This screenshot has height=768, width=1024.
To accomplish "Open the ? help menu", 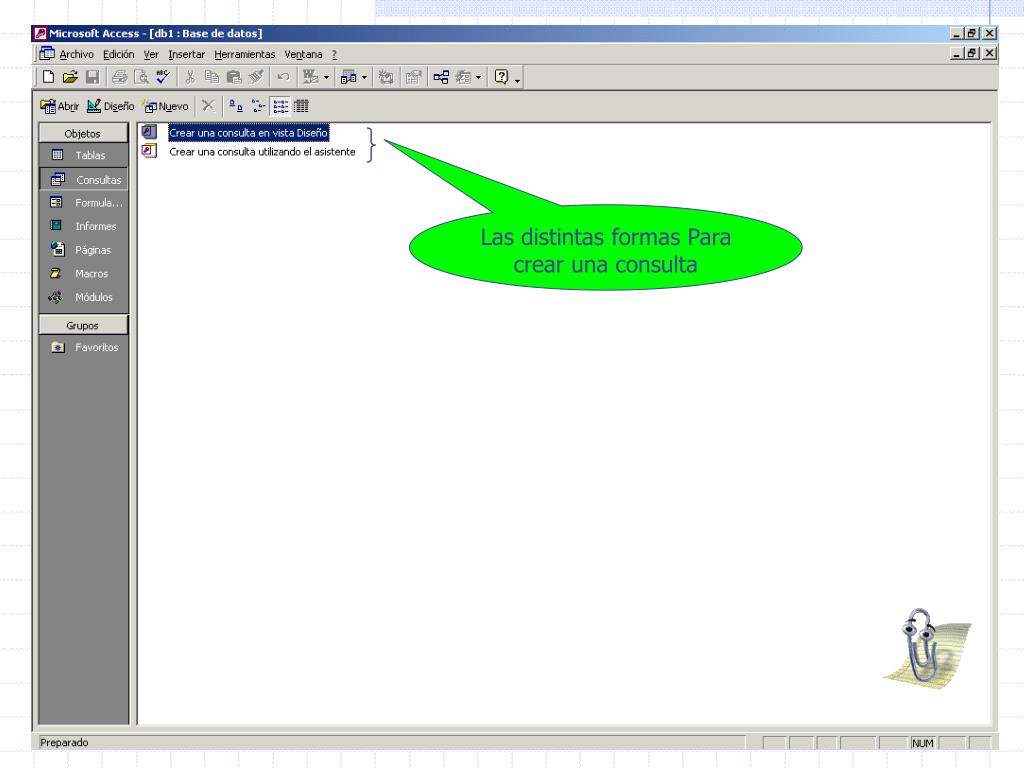I will 334,54.
